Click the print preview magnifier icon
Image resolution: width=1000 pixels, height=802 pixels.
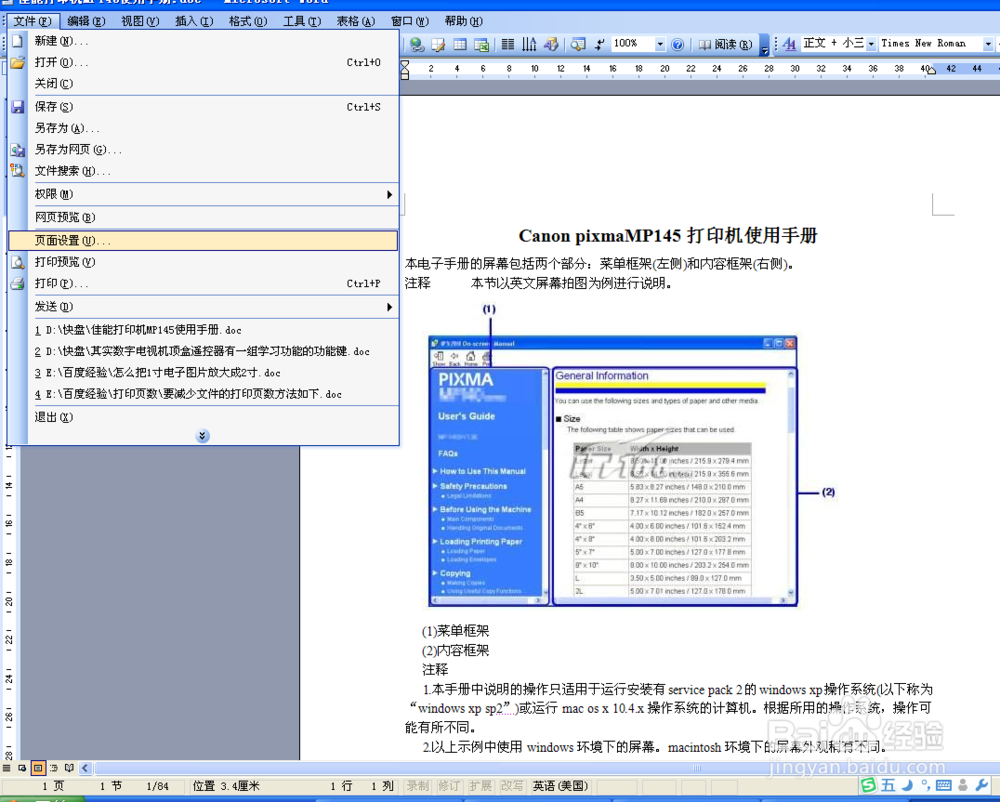[17, 262]
